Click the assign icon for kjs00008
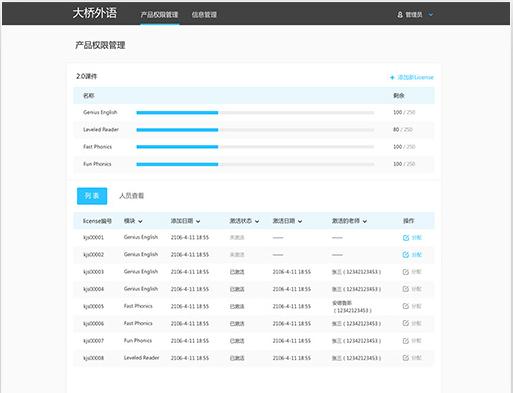 click(x=406, y=358)
